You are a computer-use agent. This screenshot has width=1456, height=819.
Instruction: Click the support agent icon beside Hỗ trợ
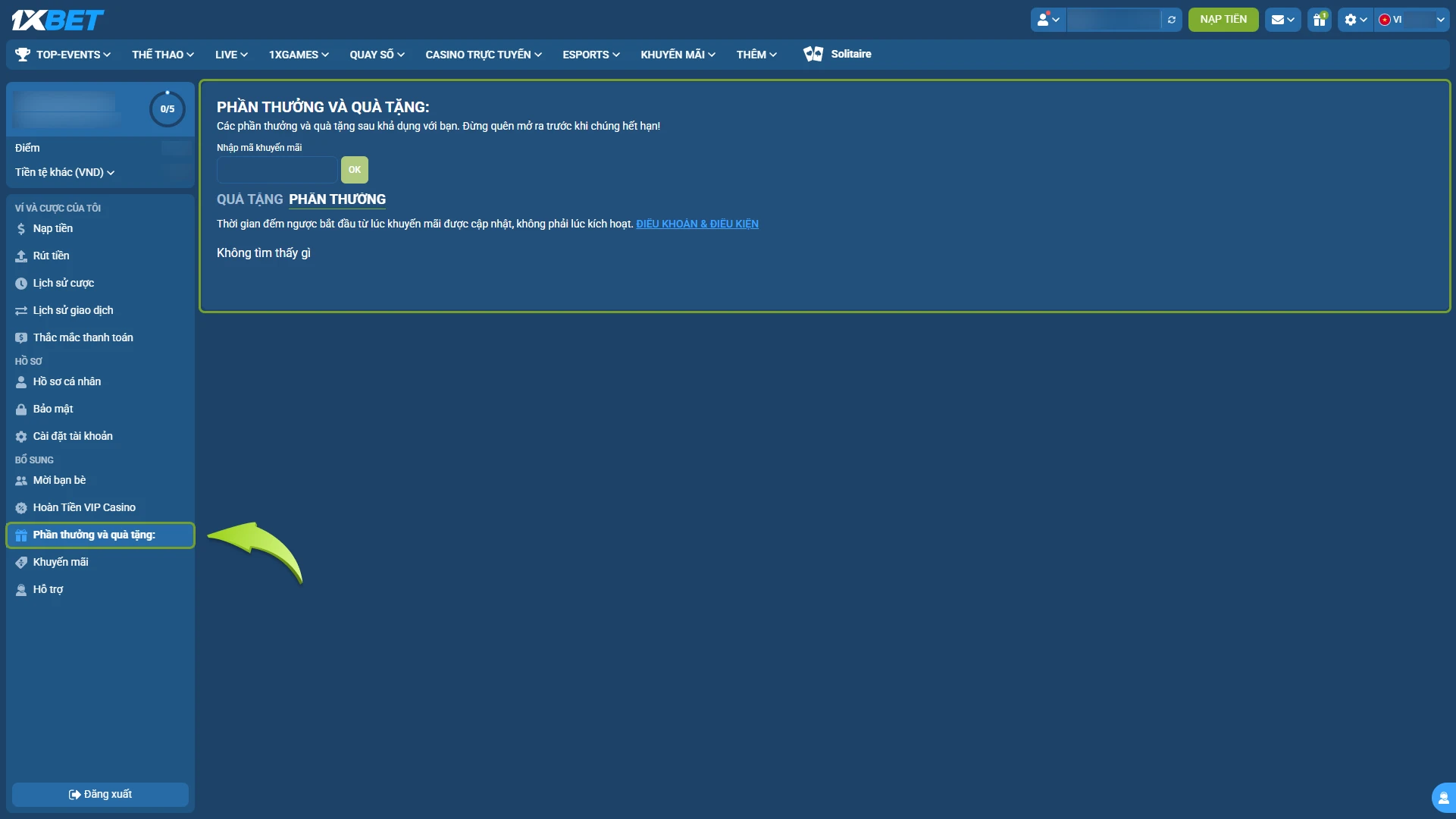[x=21, y=590]
